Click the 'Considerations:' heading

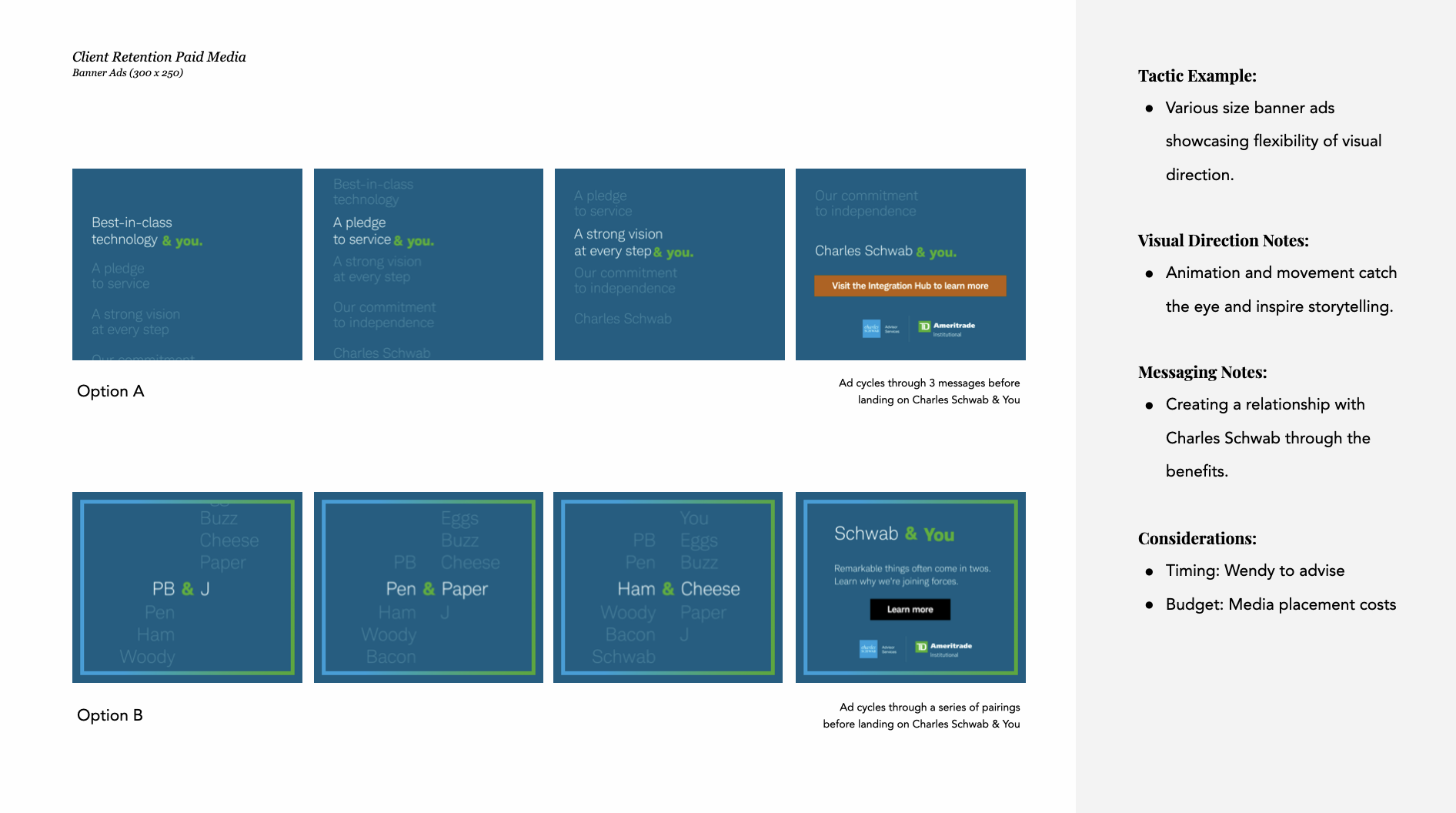tap(1197, 538)
